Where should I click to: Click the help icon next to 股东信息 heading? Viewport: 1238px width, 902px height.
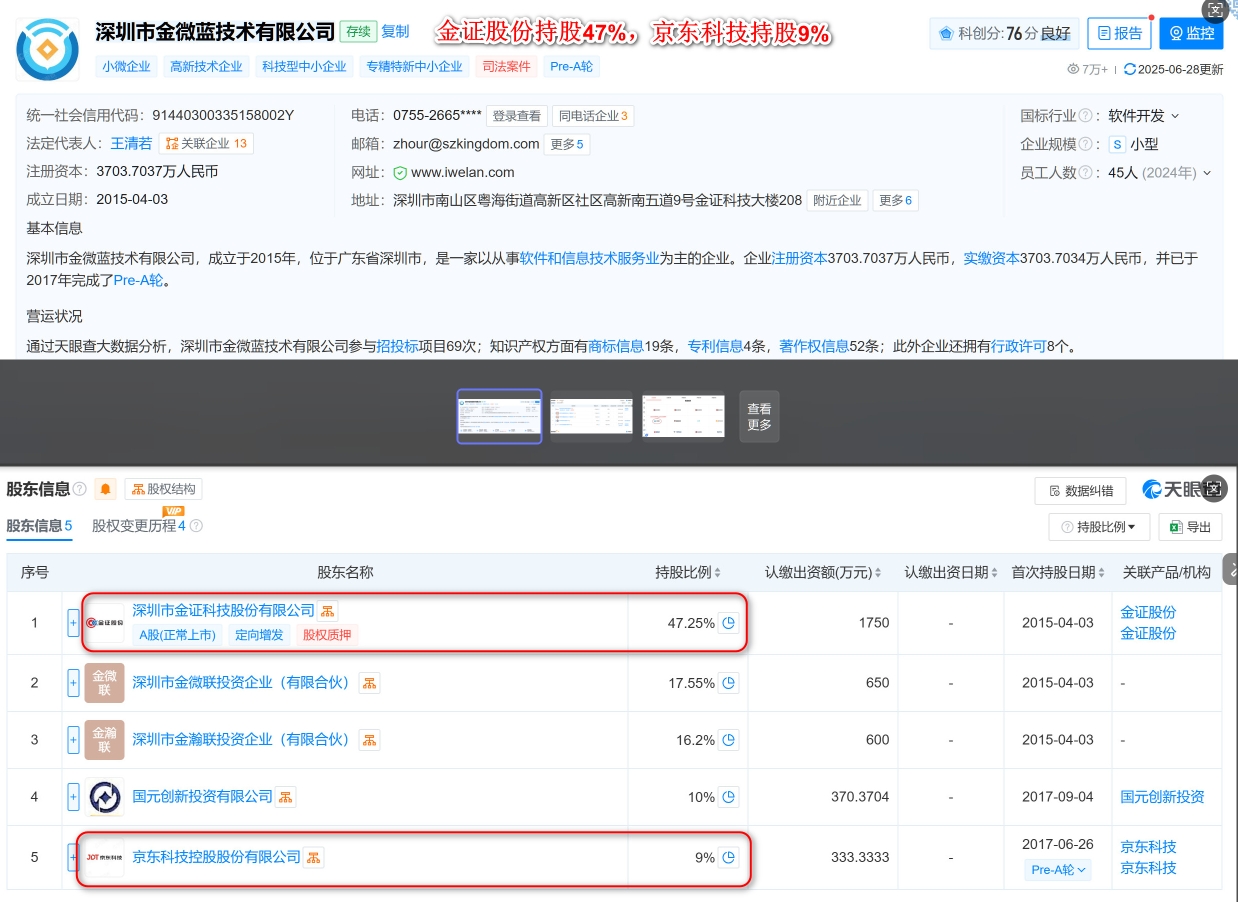coord(79,489)
